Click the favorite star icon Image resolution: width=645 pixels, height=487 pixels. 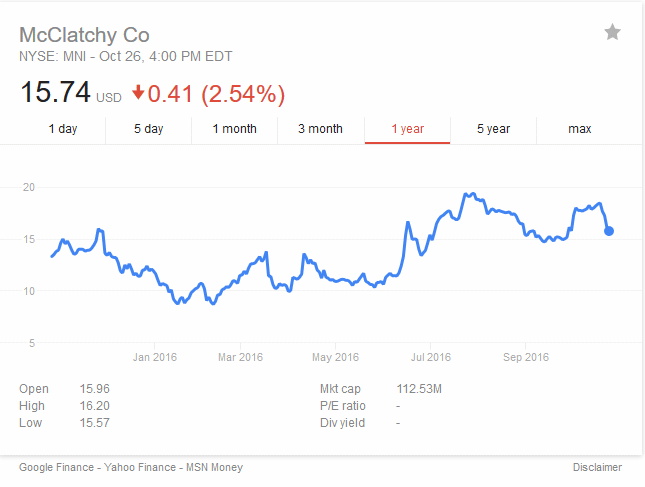pos(612,32)
